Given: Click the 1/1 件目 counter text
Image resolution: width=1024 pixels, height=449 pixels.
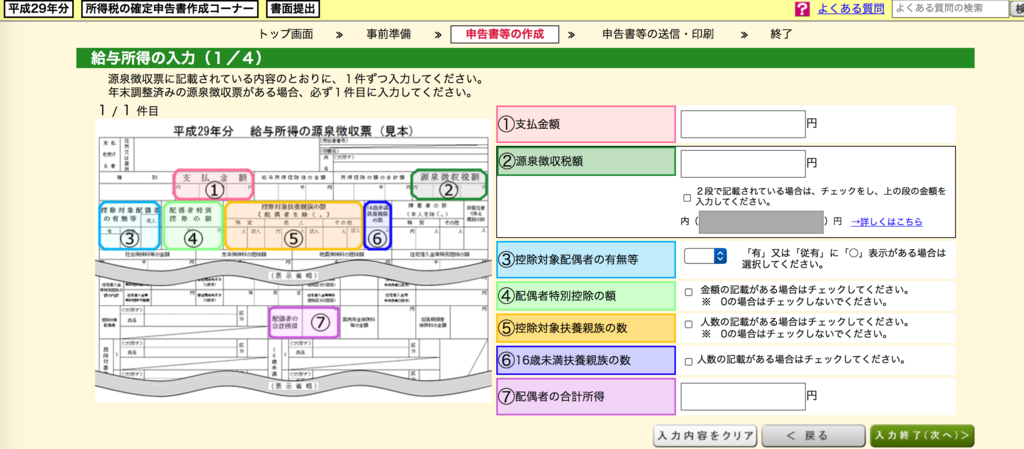Looking at the screenshot, I should pyautogui.click(x=129, y=111).
